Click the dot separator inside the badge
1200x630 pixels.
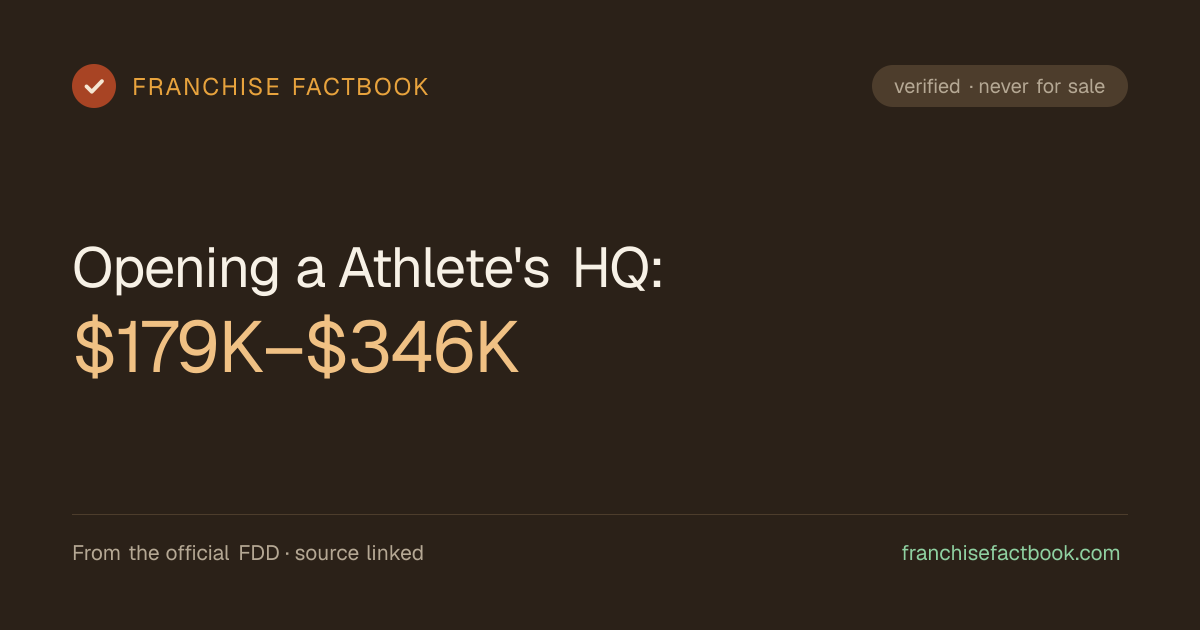pos(970,88)
